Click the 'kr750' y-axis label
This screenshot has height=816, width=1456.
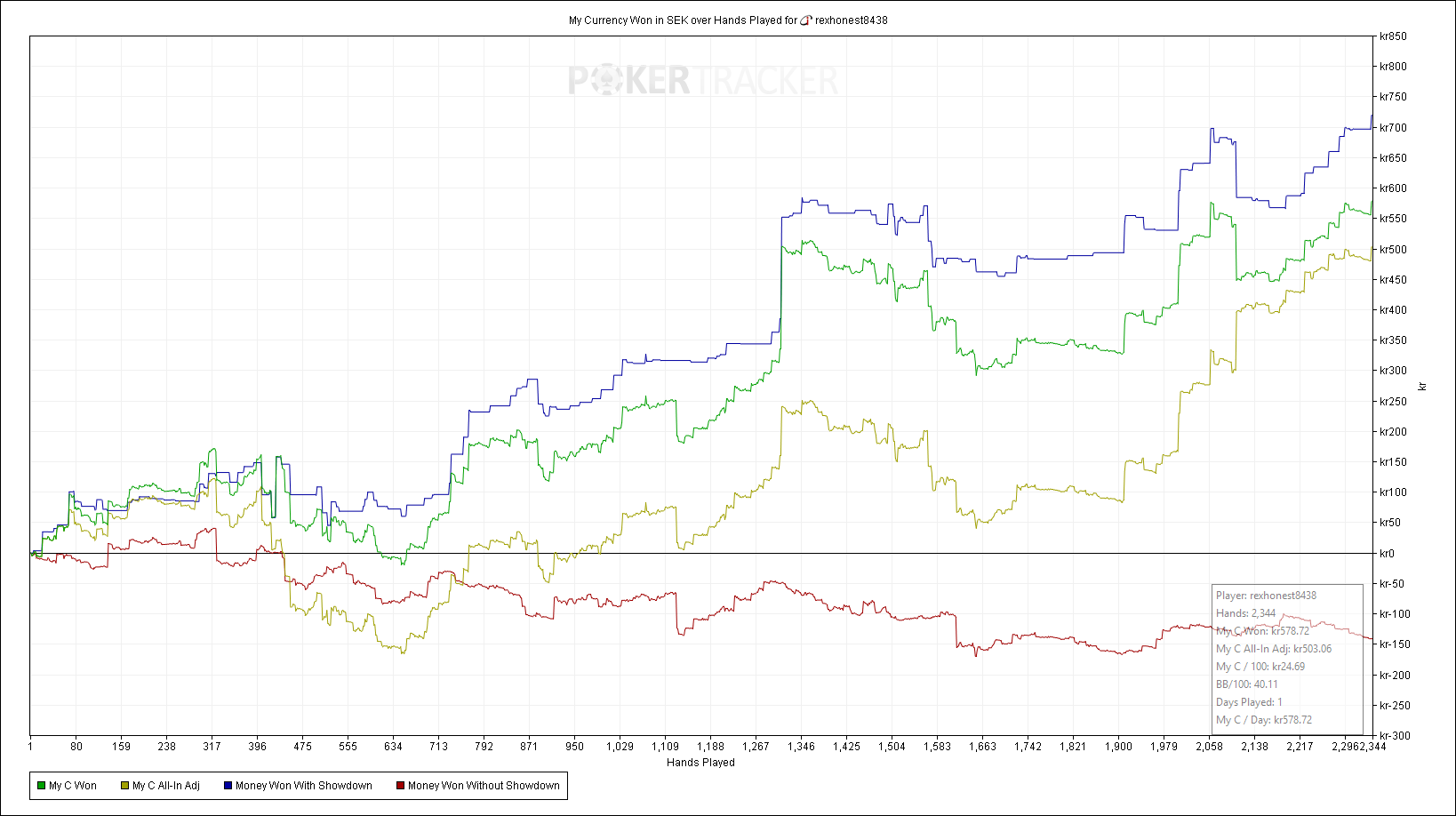coord(1393,97)
